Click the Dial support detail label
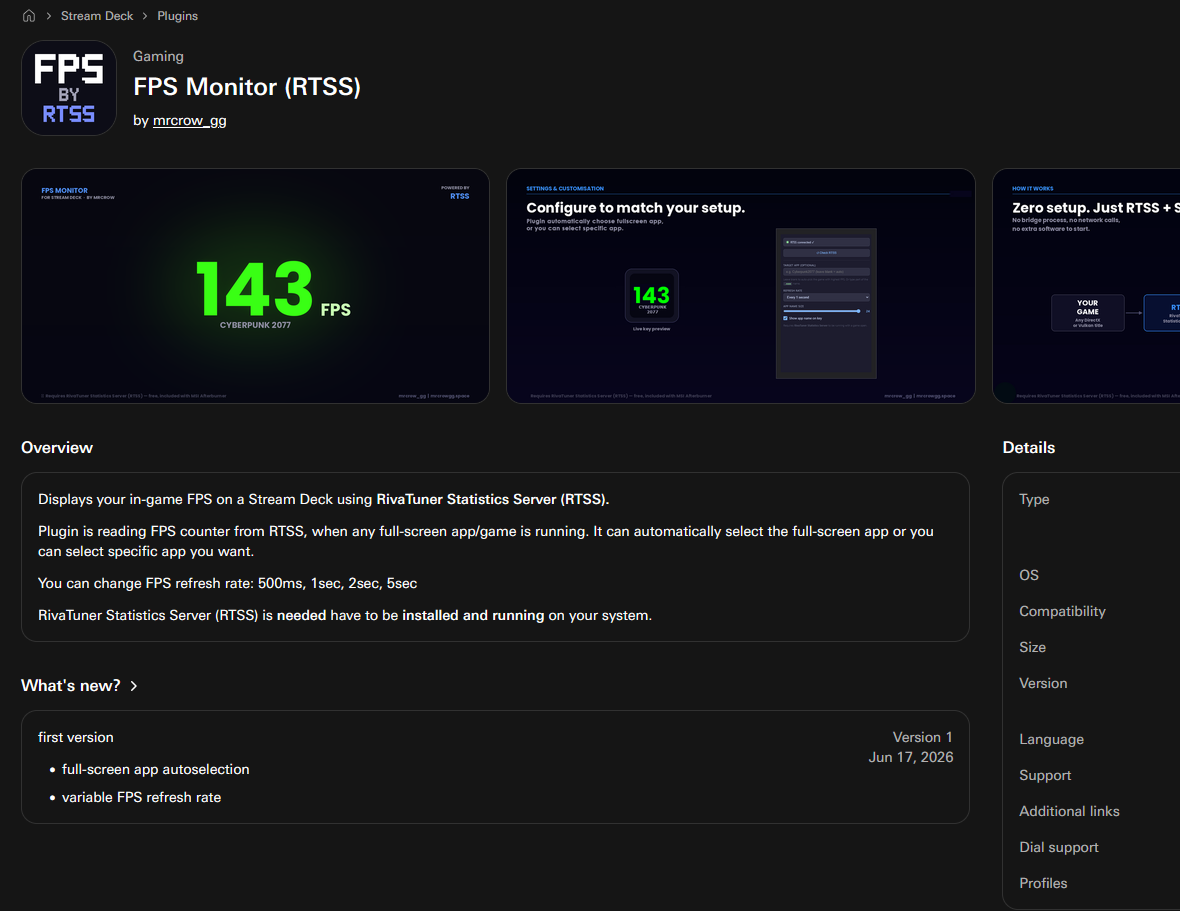Viewport: 1180px width, 911px height. coord(1058,848)
